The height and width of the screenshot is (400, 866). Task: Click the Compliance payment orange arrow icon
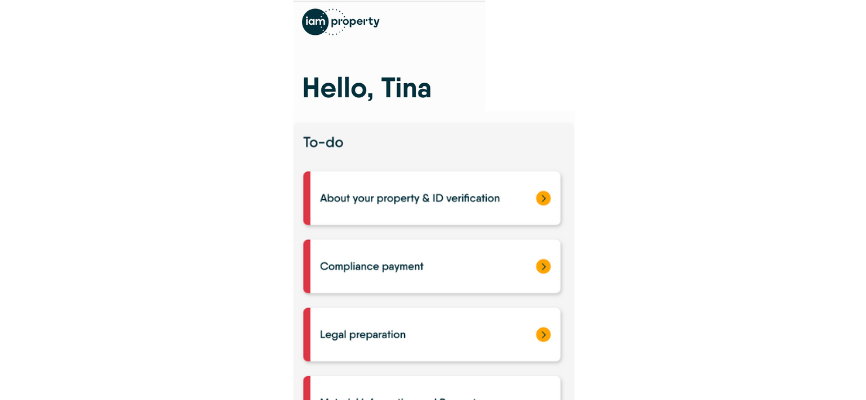click(543, 266)
